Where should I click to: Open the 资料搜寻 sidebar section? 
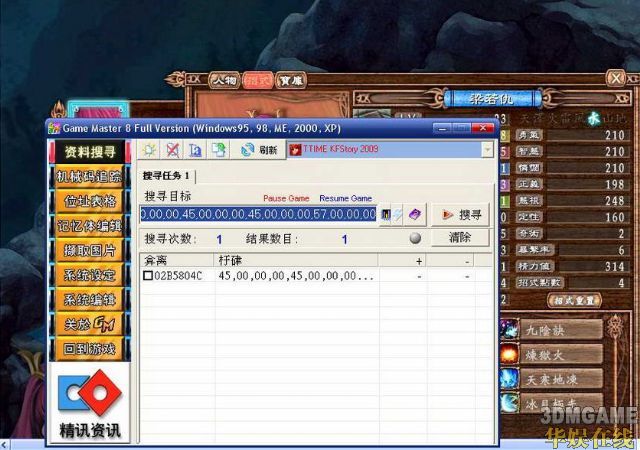point(90,152)
